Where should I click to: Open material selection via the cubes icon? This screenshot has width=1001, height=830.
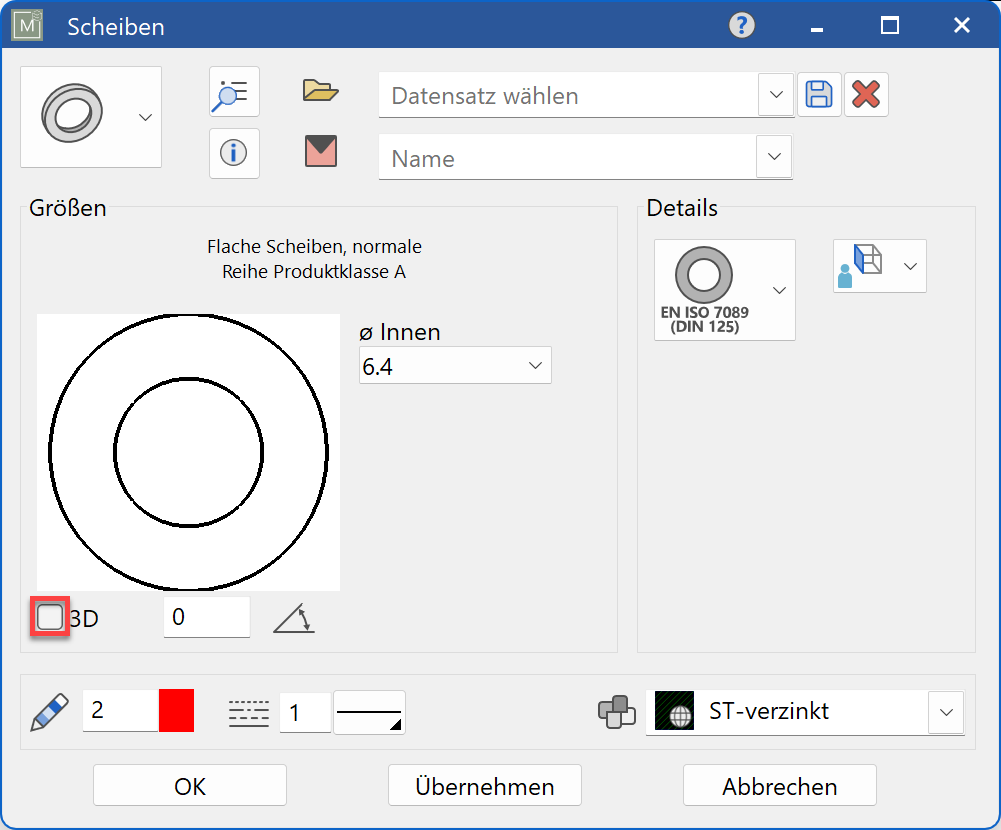coord(618,711)
